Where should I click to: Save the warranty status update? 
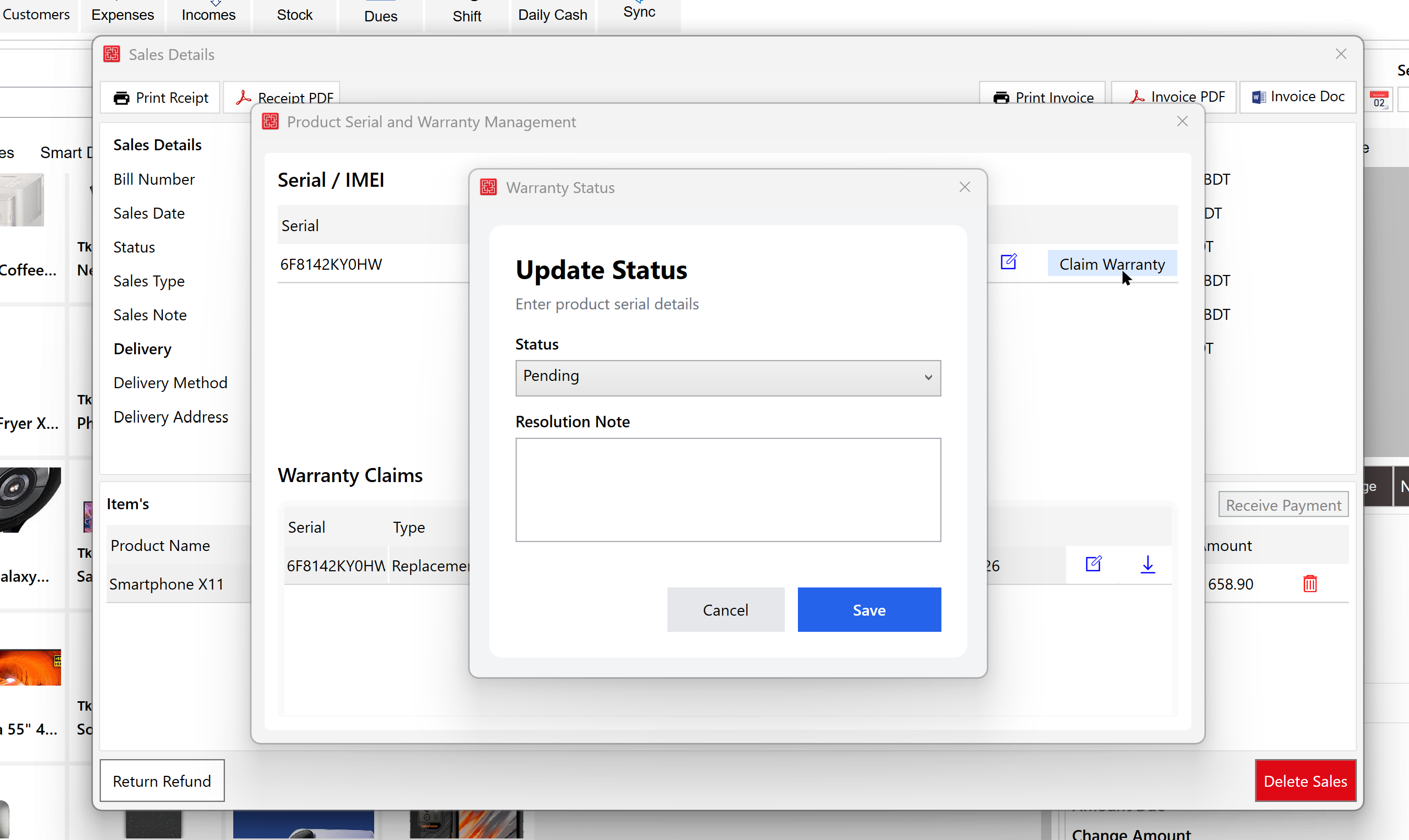pyautogui.click(x=869, y=609)
